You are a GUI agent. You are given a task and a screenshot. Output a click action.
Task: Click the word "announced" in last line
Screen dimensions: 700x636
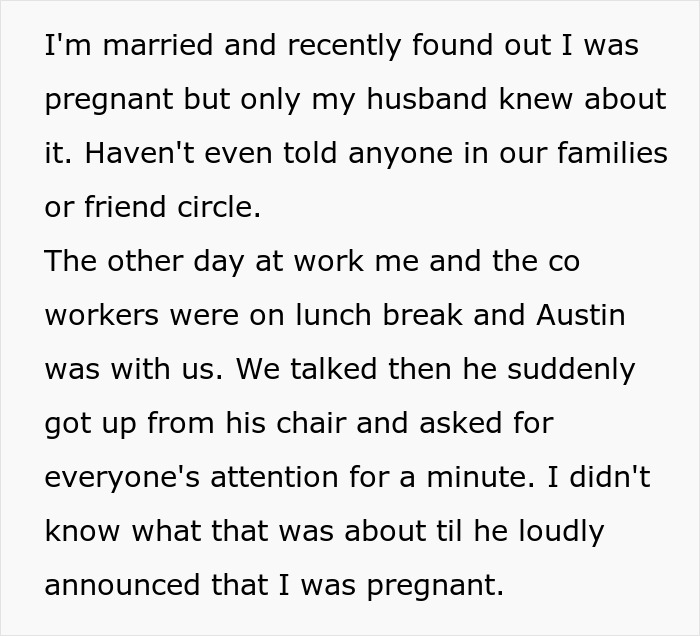(x=122, y=585)
